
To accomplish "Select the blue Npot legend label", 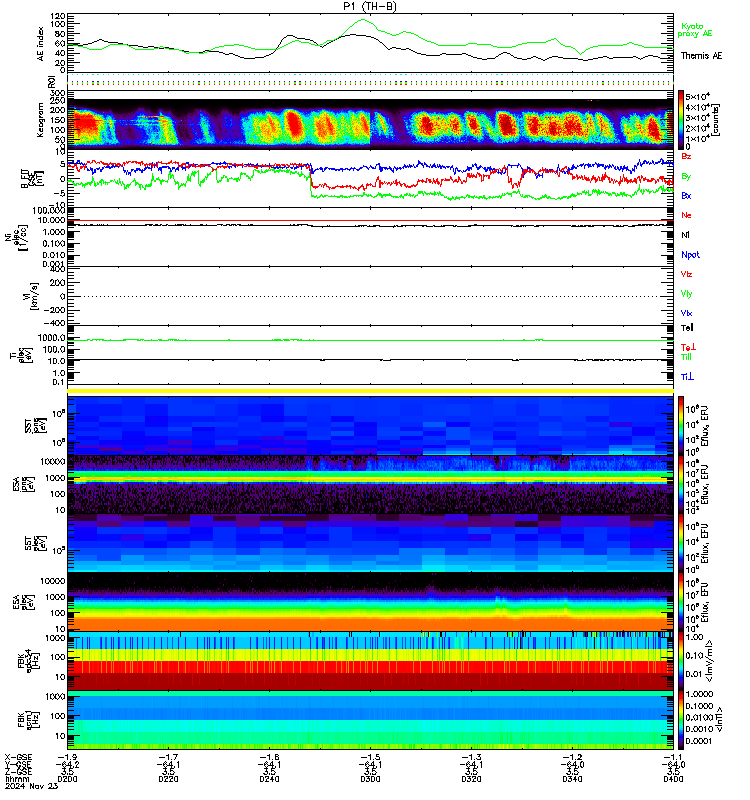I will click(690, 255).
